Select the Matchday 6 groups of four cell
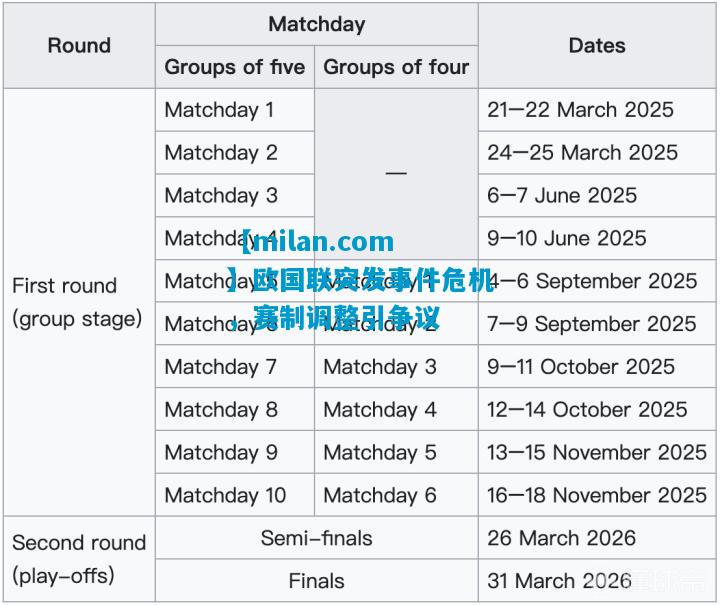This screenshot has width=720, height=605. 396,495
